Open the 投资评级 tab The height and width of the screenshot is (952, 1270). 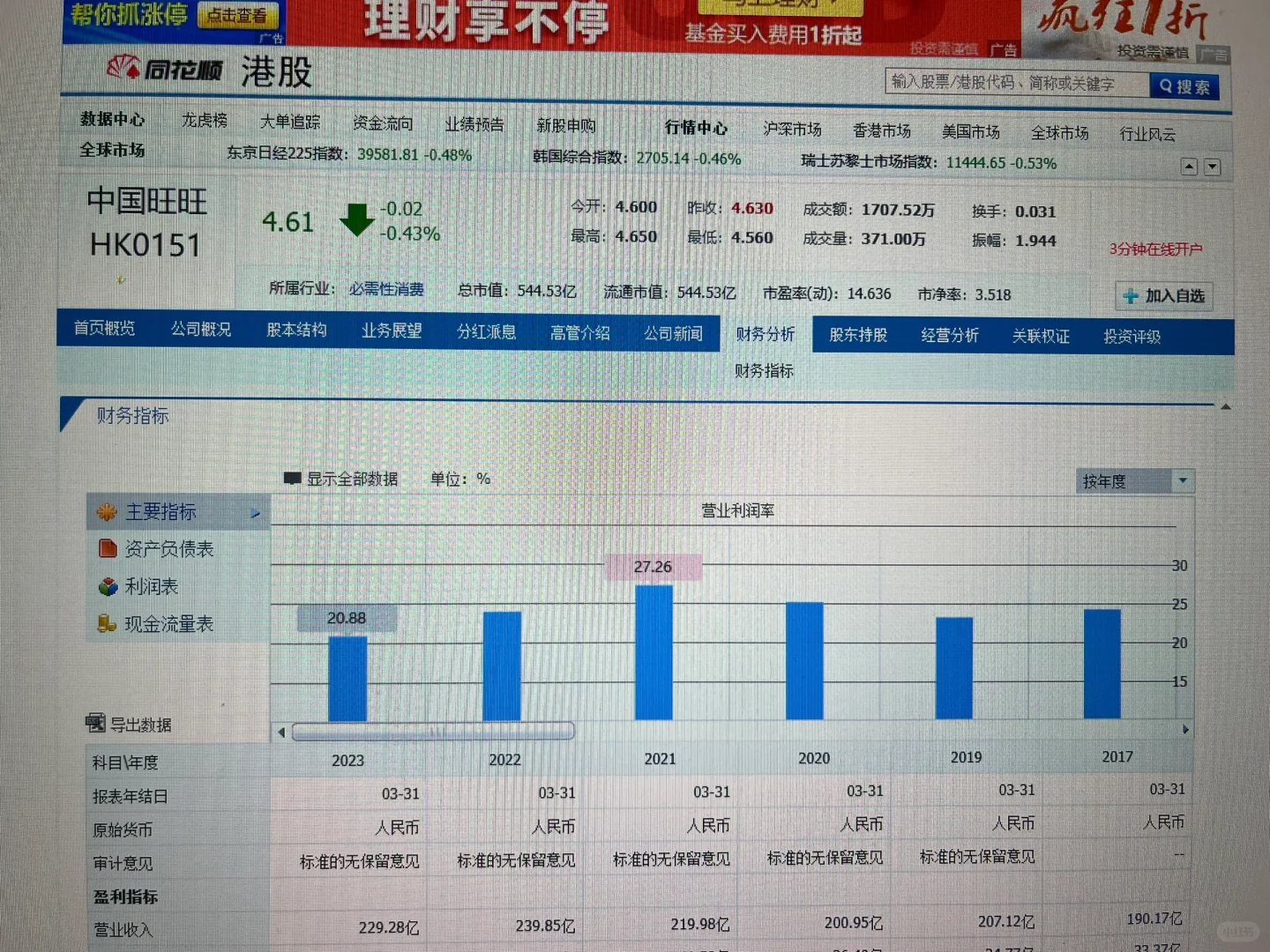[1132, 337]
